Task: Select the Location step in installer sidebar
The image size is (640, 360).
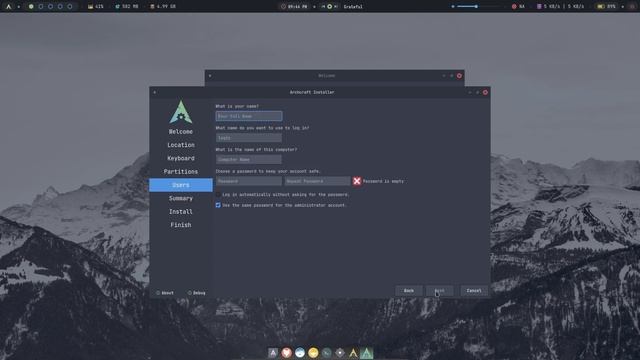Action: click(181, 145)
